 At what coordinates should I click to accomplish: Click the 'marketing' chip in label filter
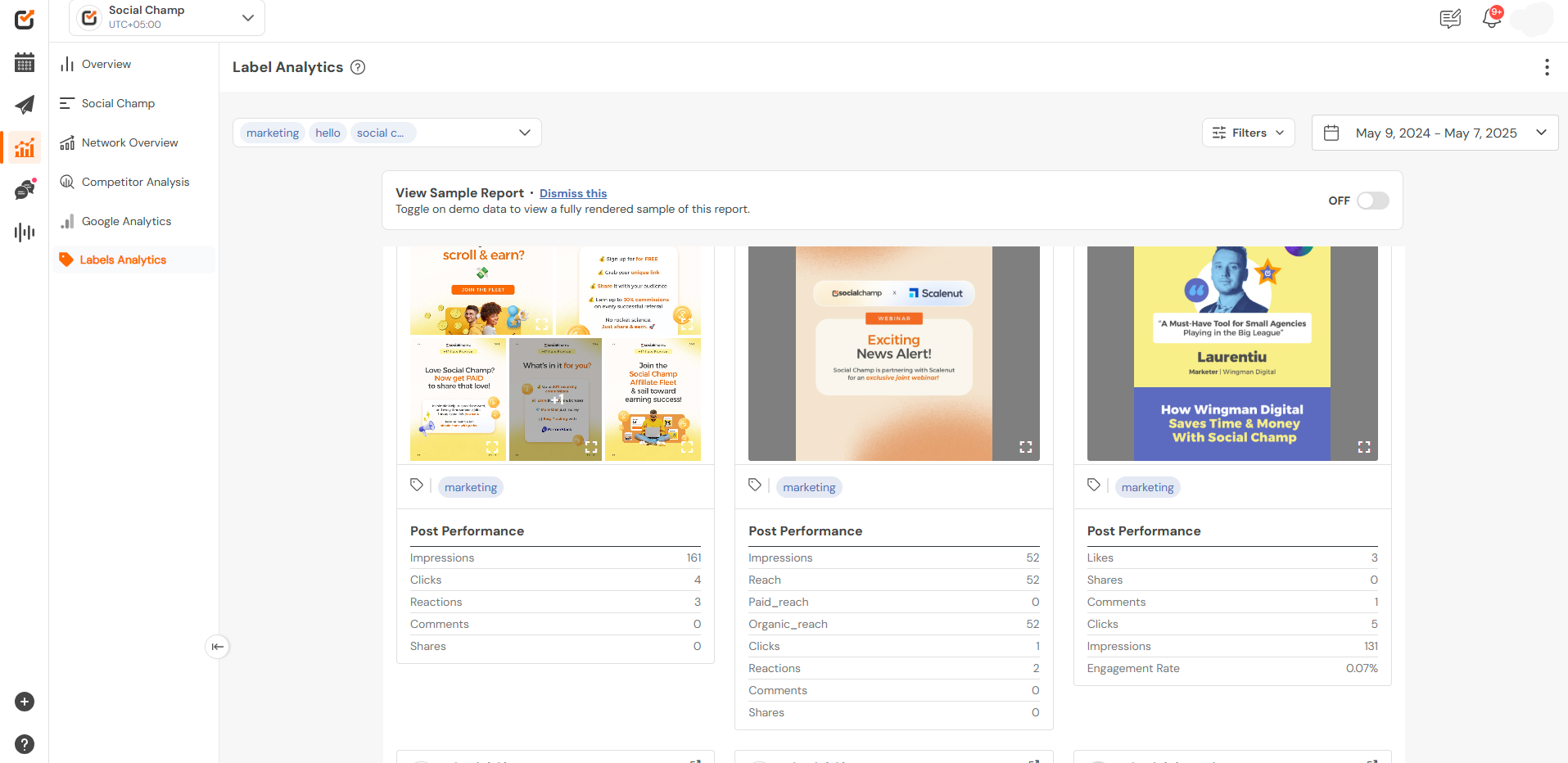[273, 133]
